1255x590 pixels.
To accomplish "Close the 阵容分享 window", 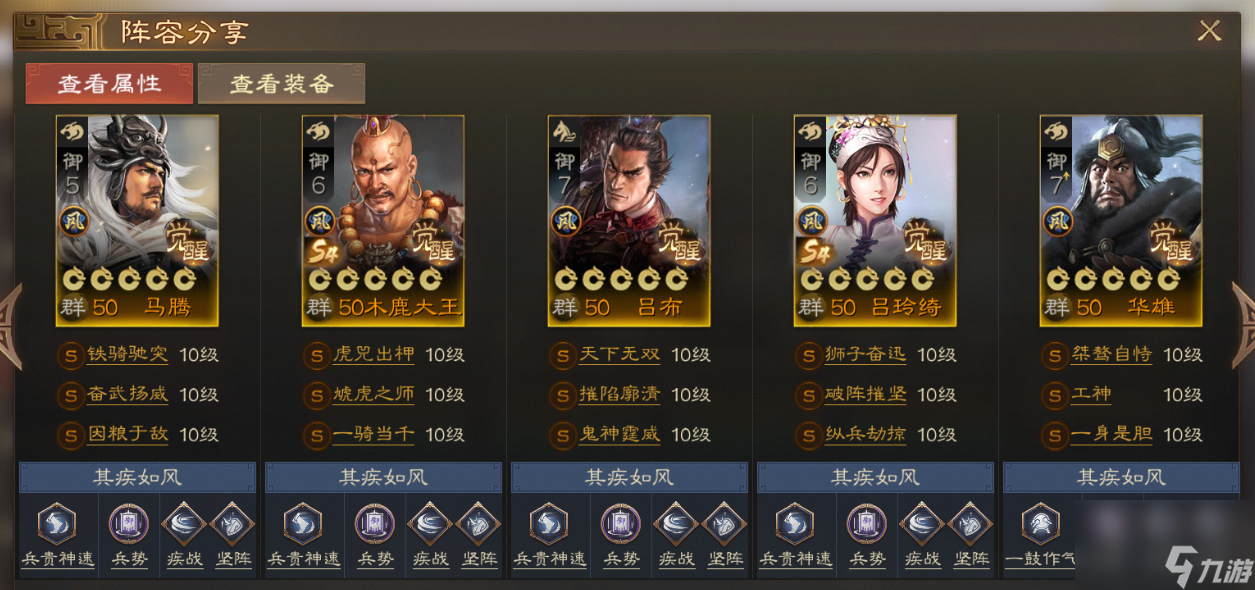I will click(x=1209, y=31).
